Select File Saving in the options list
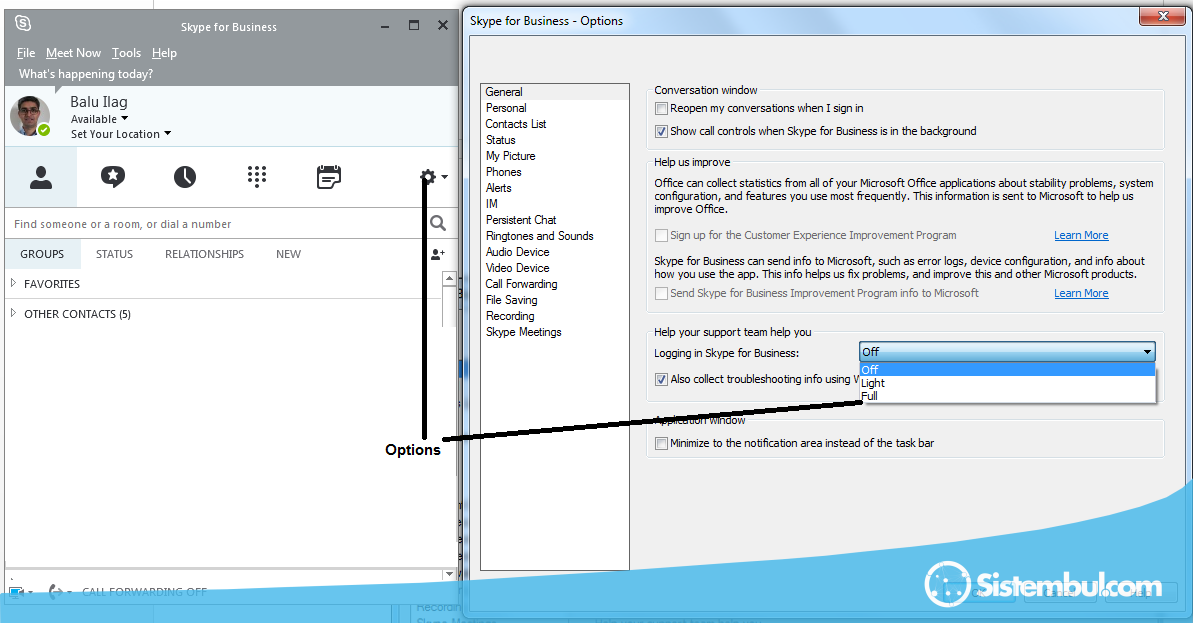Viewport: 1193px width, 623px height. pyautogui.click(x=555, y=300)
